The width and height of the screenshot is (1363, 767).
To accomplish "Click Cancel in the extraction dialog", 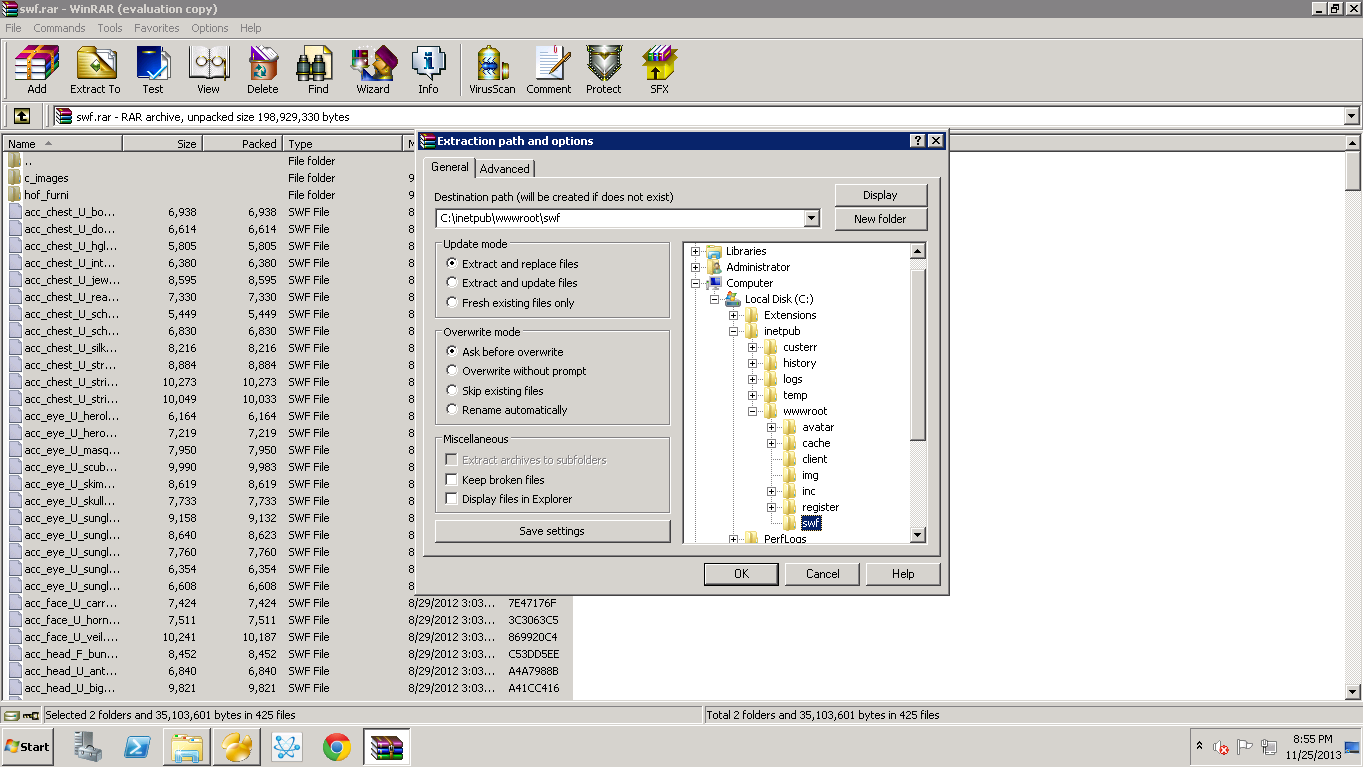I will 823,574.
